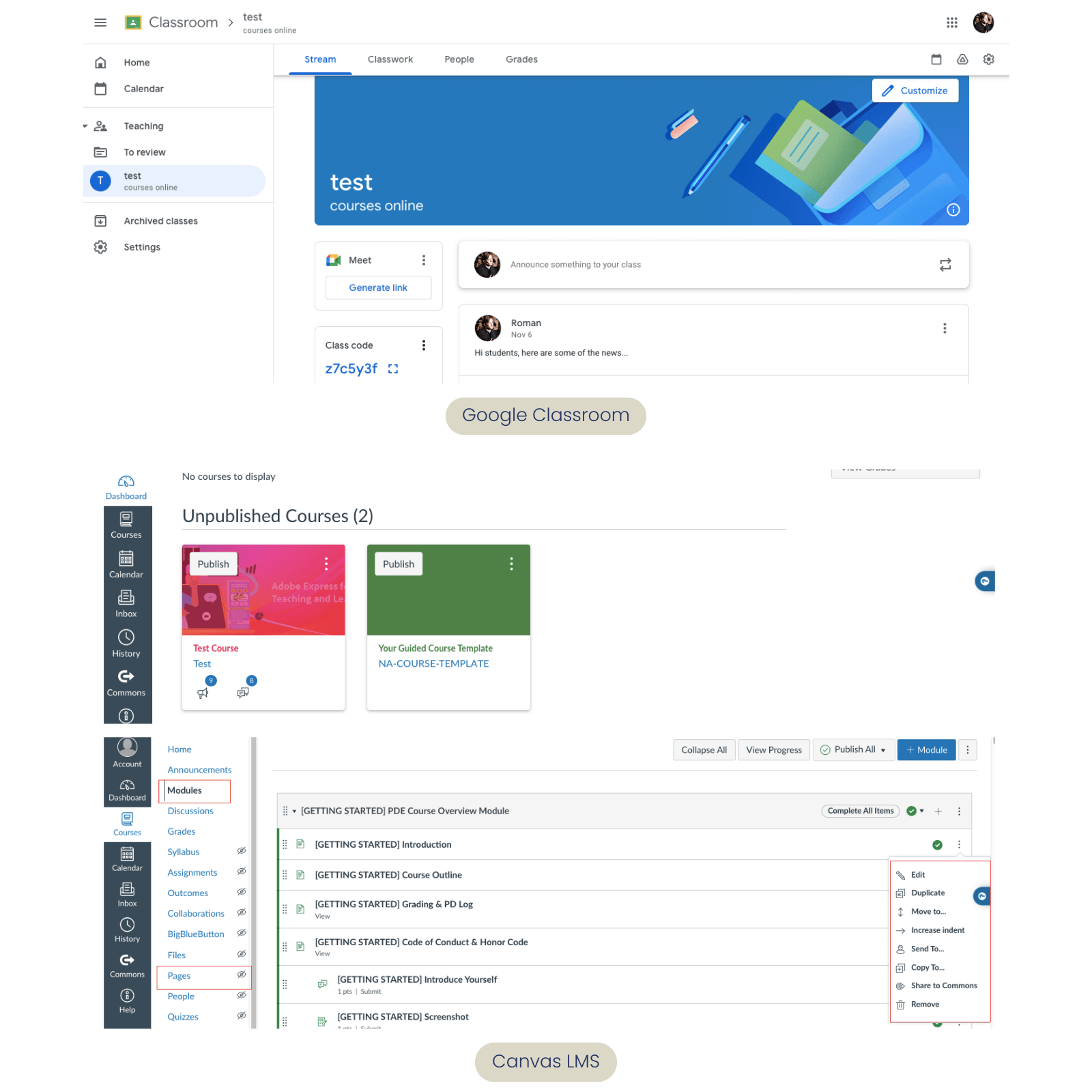
Task: Open the Publish All dropdown
Action: point(853,750)
